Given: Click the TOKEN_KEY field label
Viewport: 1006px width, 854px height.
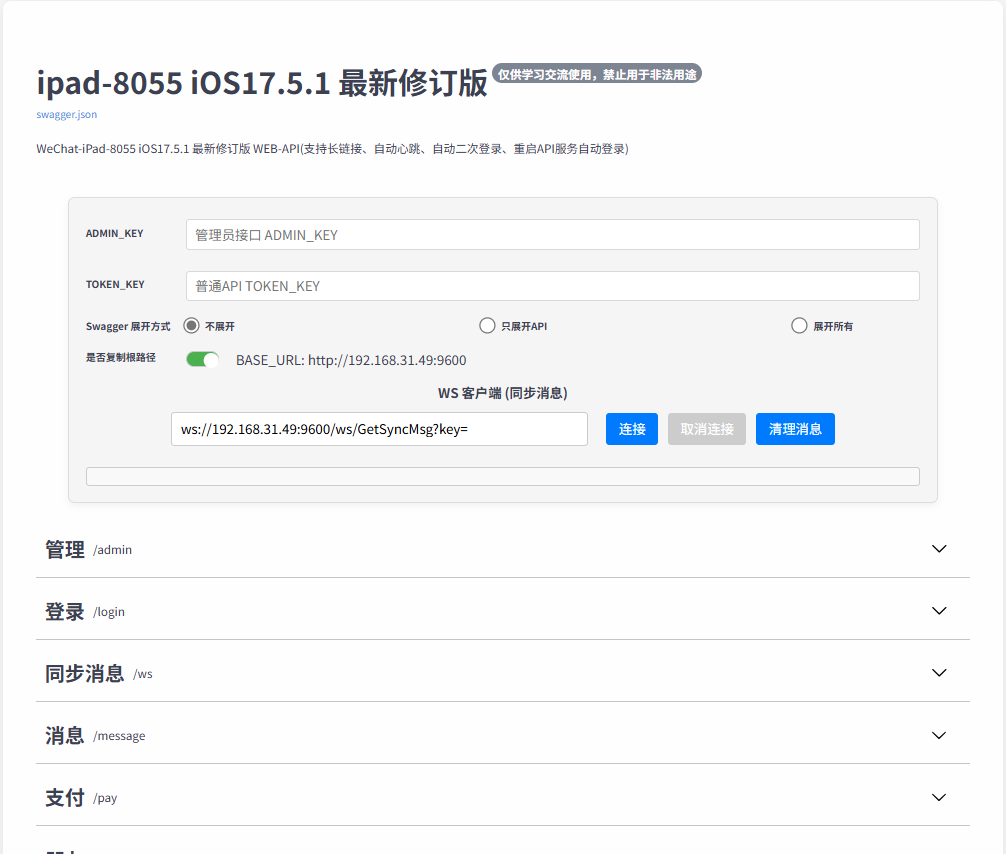Looking at the screenshot, I should (x=115, y=284).
